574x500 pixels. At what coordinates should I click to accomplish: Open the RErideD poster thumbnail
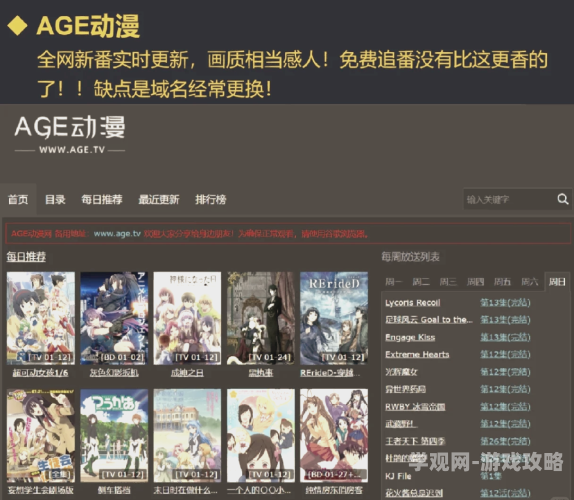pos(334,318)
